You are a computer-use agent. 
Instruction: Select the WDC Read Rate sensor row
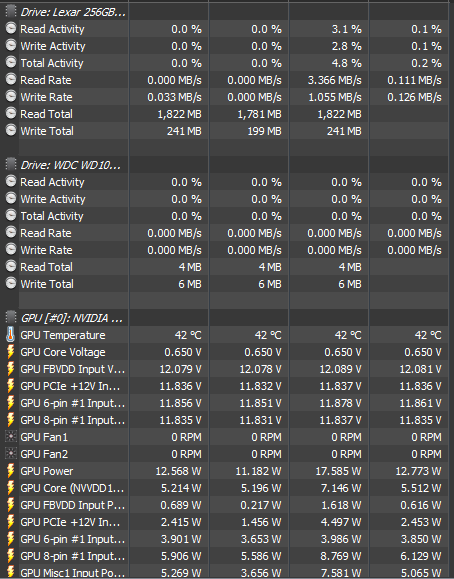coord(226,233)
